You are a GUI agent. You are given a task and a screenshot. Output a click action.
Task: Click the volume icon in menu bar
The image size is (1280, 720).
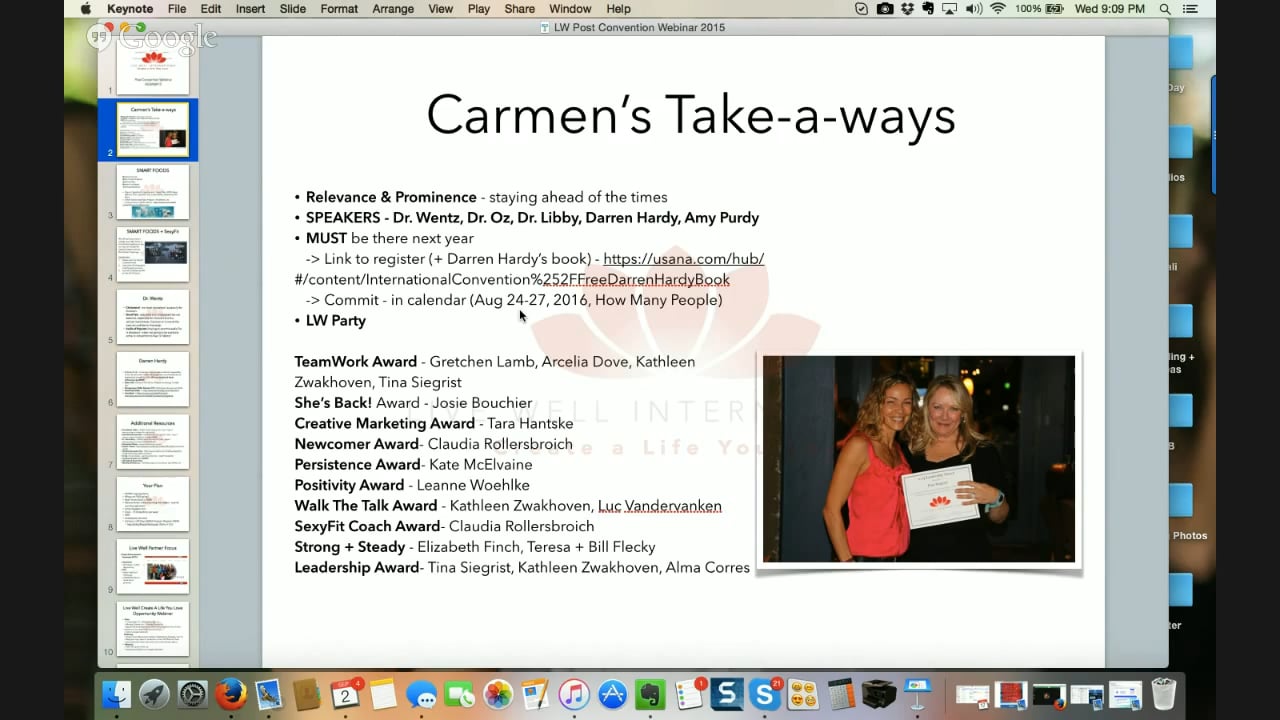coord(973,9)
